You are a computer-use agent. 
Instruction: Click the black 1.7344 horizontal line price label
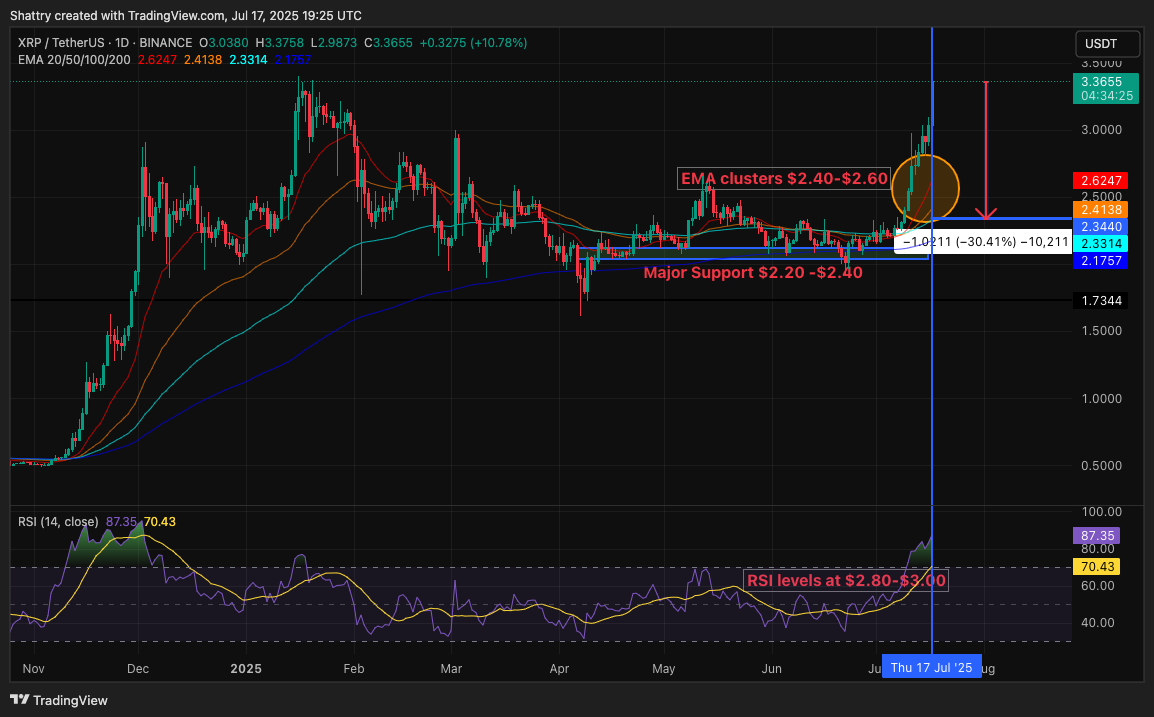pos(1099,300)
